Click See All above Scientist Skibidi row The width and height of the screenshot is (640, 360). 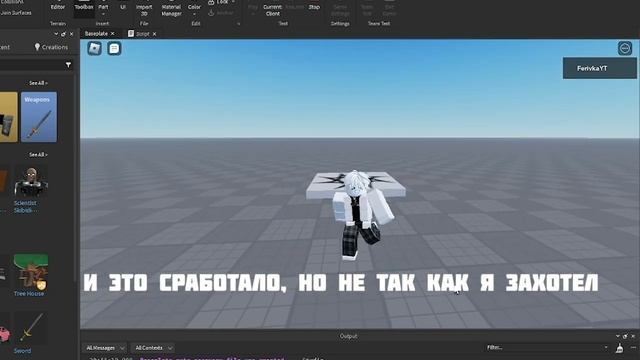coord(38,155)
